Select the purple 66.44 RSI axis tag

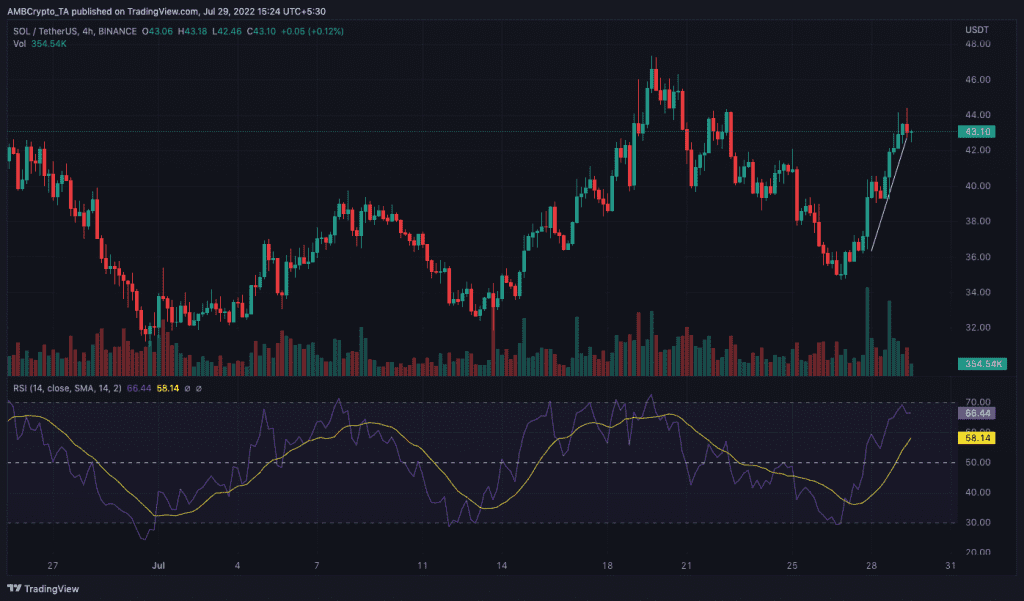coord(976,414)
